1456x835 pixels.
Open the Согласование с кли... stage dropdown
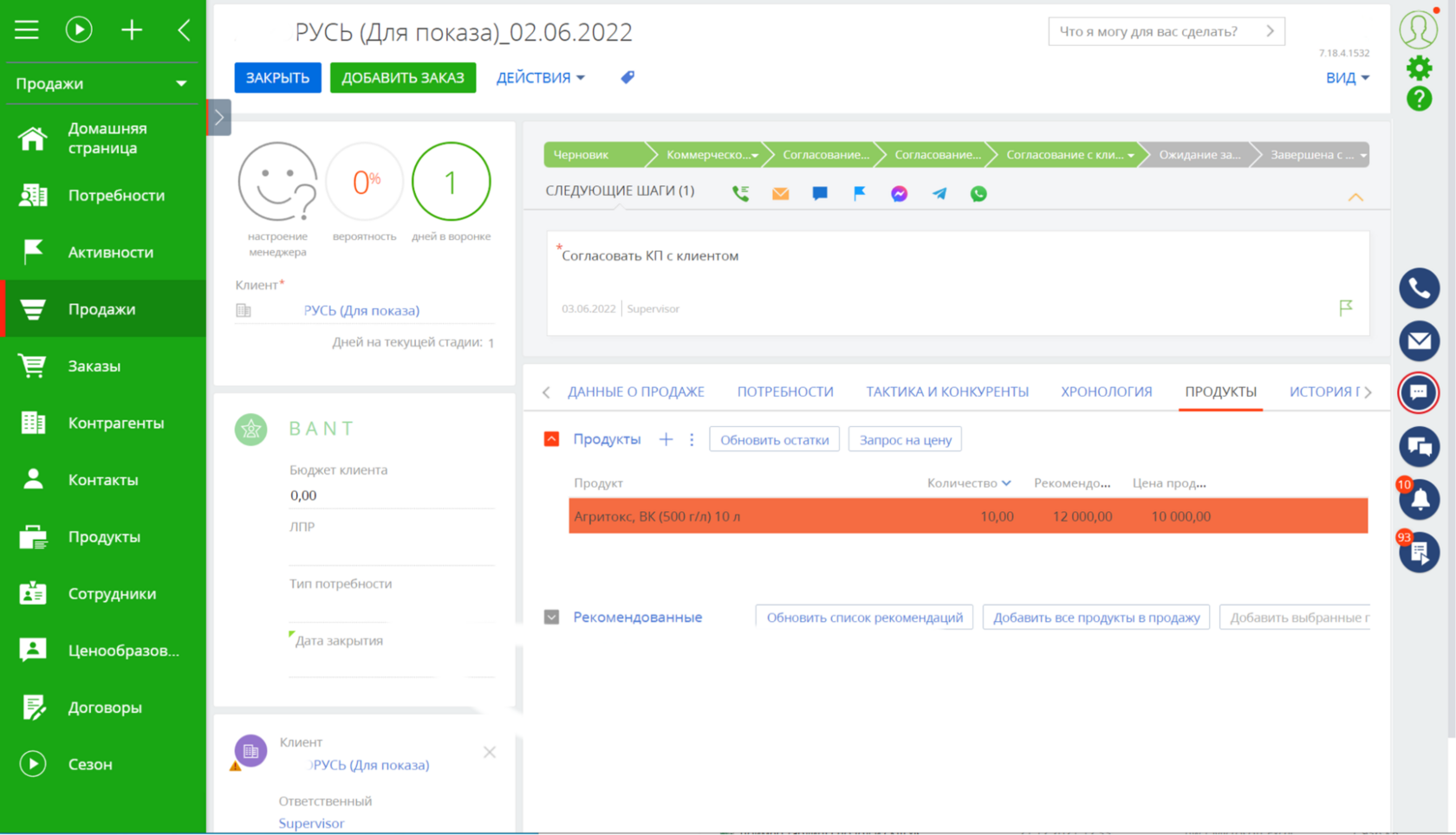point(1130,155)
